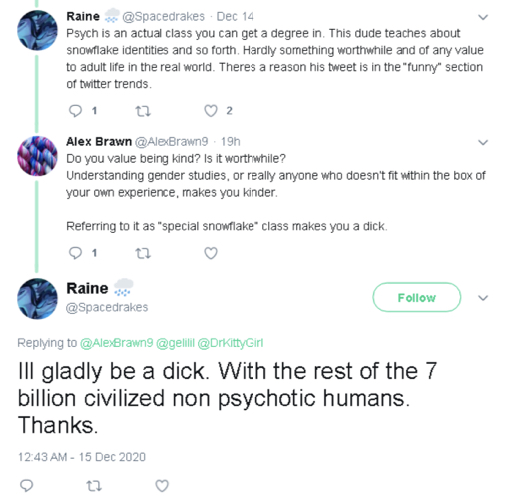The width and height of the screenshot is (512, 503).
Task: Open Raine's avatar in the main tweet
Action: (37, 299)
